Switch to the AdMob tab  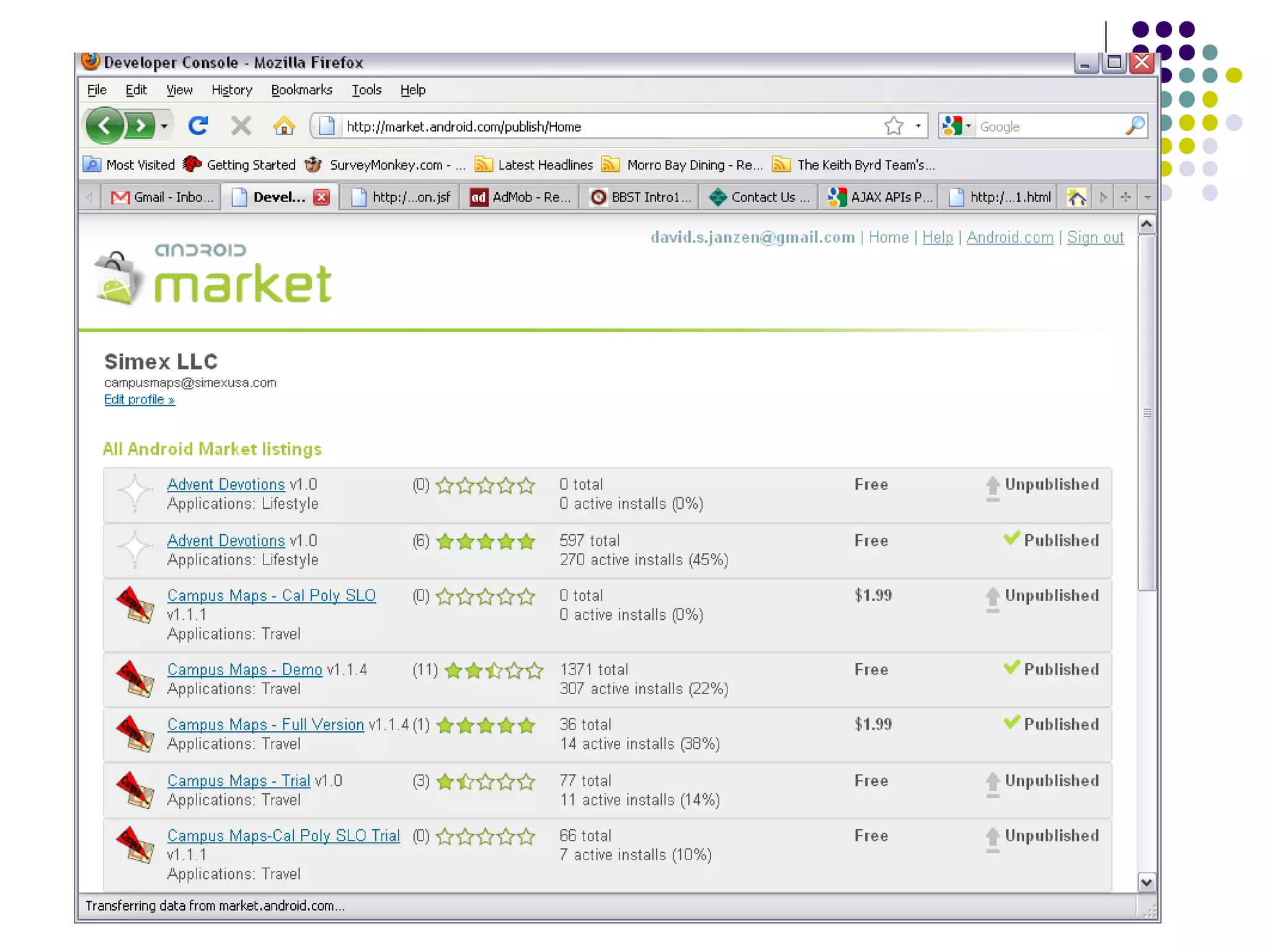pos(520,197)
